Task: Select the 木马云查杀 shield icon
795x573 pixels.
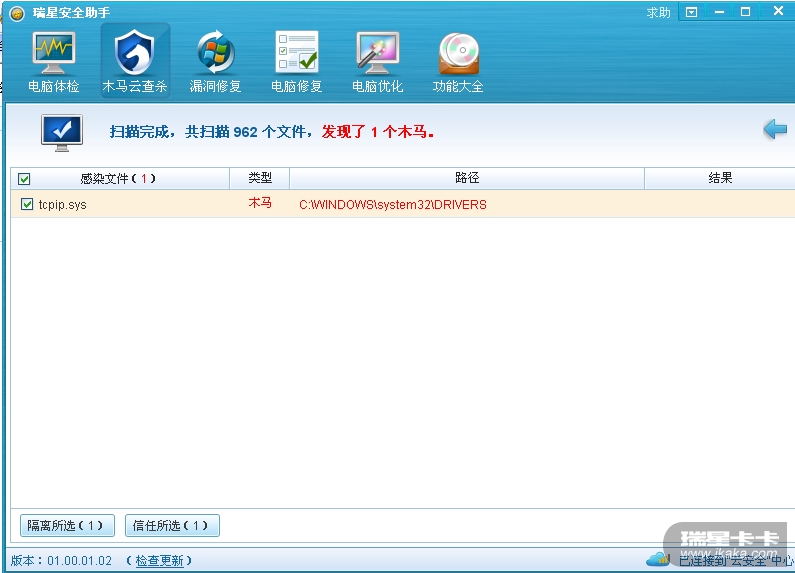Action: tap(134, 52)
